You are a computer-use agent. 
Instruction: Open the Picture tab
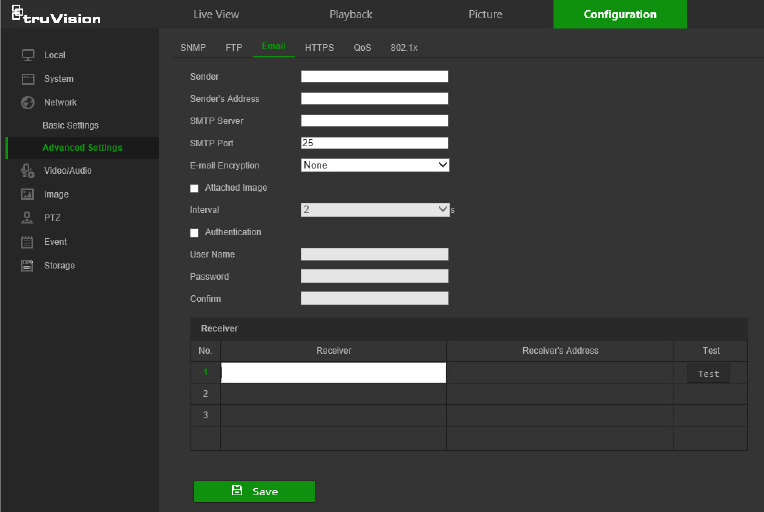tap(485, 14)
